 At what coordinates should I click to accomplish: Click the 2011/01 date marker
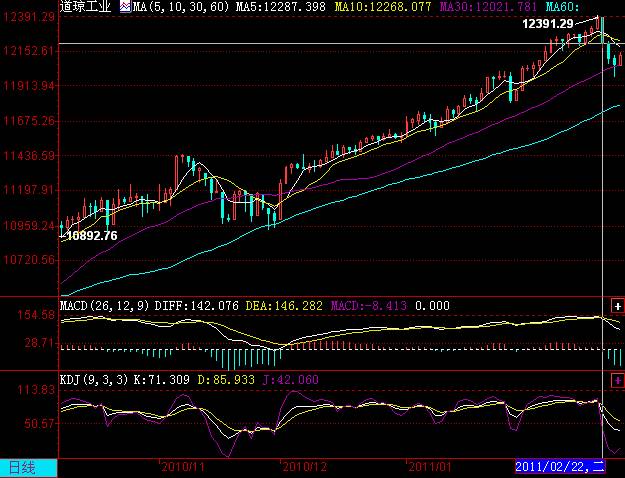[x=430, y=466]
